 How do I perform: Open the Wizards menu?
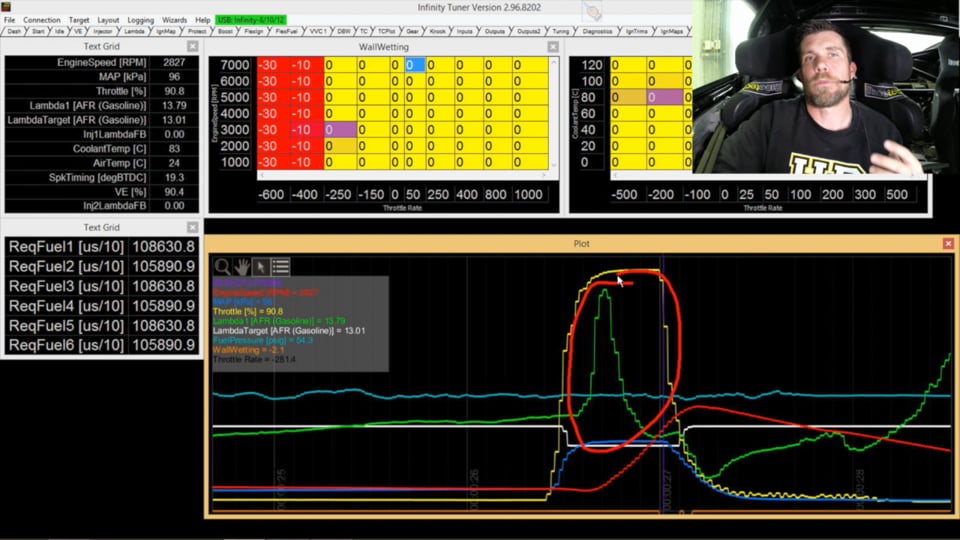click(174, 20)
